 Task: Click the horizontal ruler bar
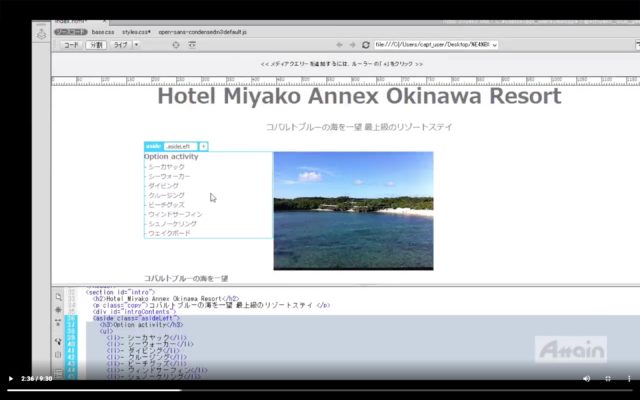(x=345, y=80)
